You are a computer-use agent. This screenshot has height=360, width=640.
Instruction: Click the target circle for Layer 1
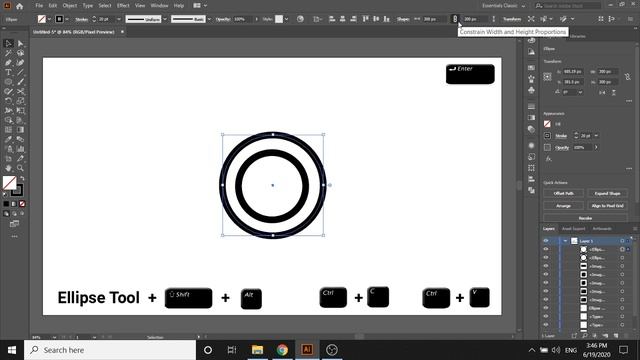(622, 241)
